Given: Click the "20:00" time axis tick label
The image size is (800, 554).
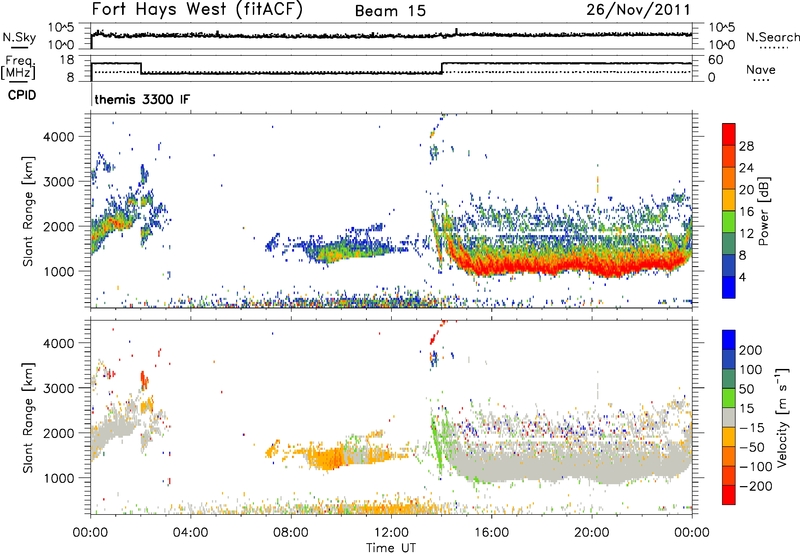Looking at the screenshot, I should [x=591, y=533].
